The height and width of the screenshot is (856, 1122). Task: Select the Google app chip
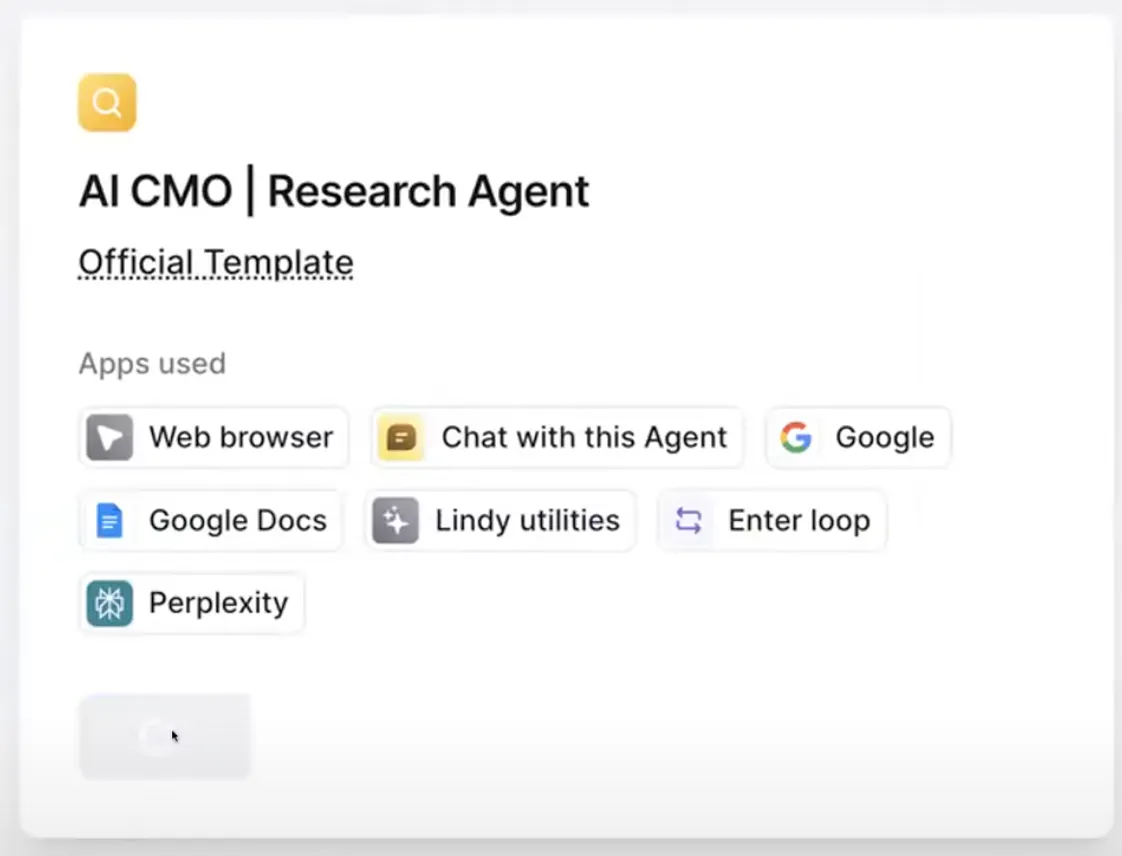click(858, 438)
